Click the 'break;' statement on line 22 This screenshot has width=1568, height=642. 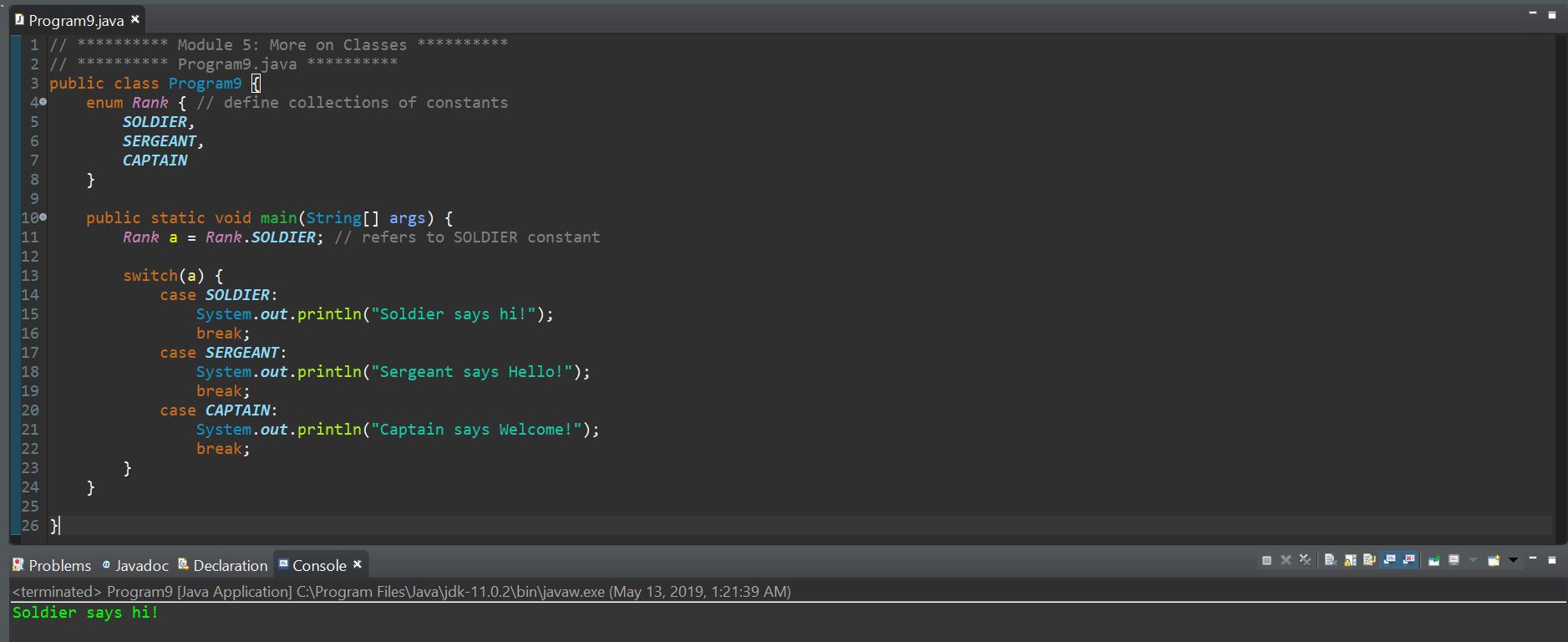coord(223,449)
